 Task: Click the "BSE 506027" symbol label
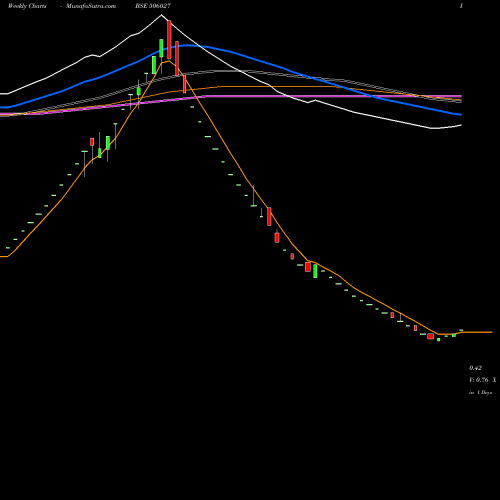(153, 6)
